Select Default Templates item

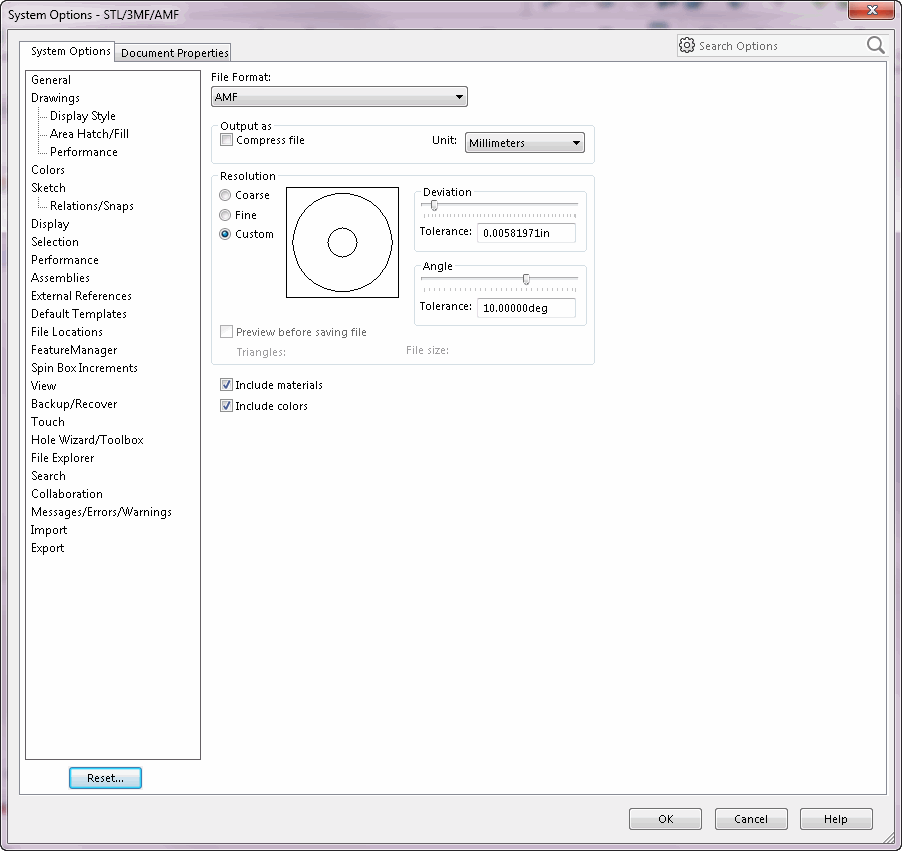click(79, 314)
